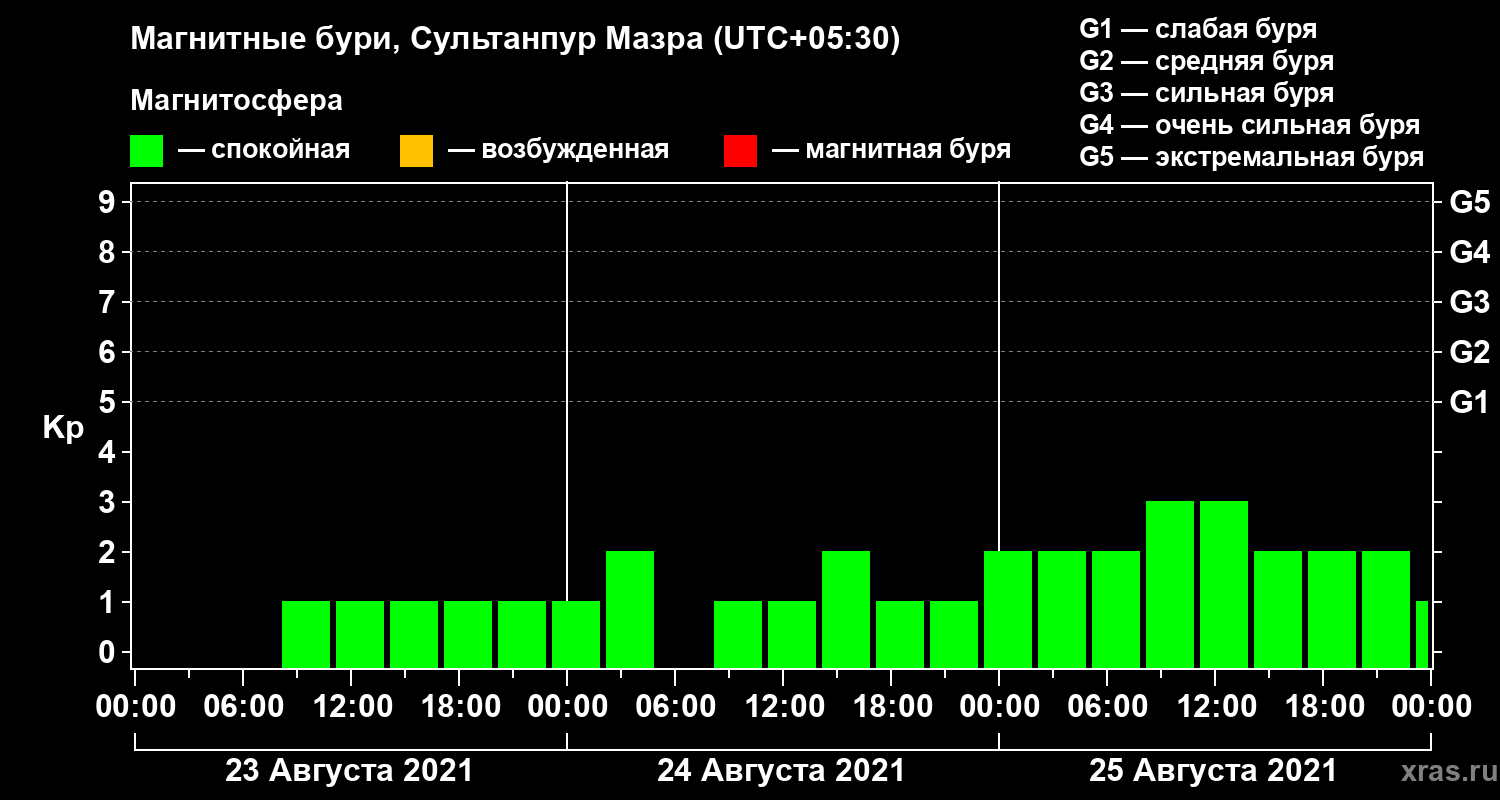Click the Kp 2 afternoon bar on 24 August
This screenshot has width=1500, height=800.
pyautogui.click(x=846, y=609)
